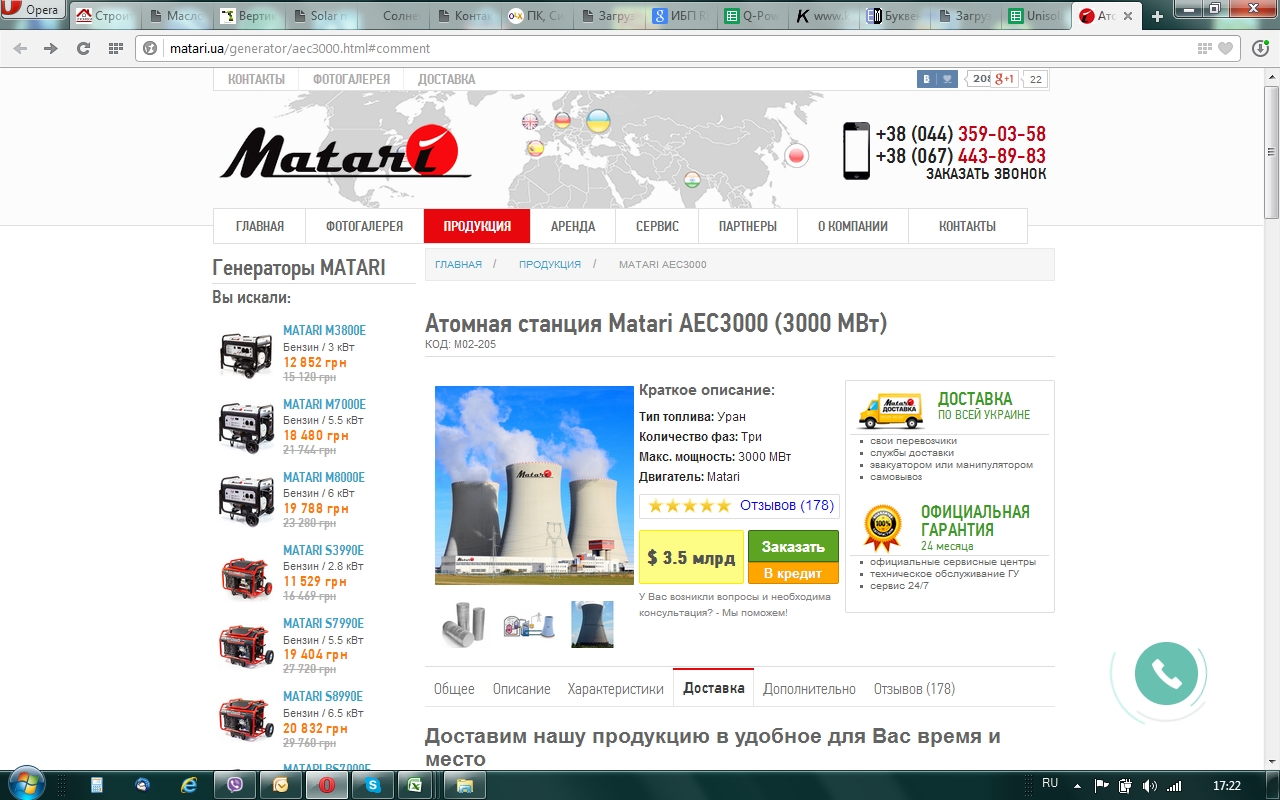Open a new browser tab with plus
The width and height of the screenshot is (1280, 800).
1157,16
